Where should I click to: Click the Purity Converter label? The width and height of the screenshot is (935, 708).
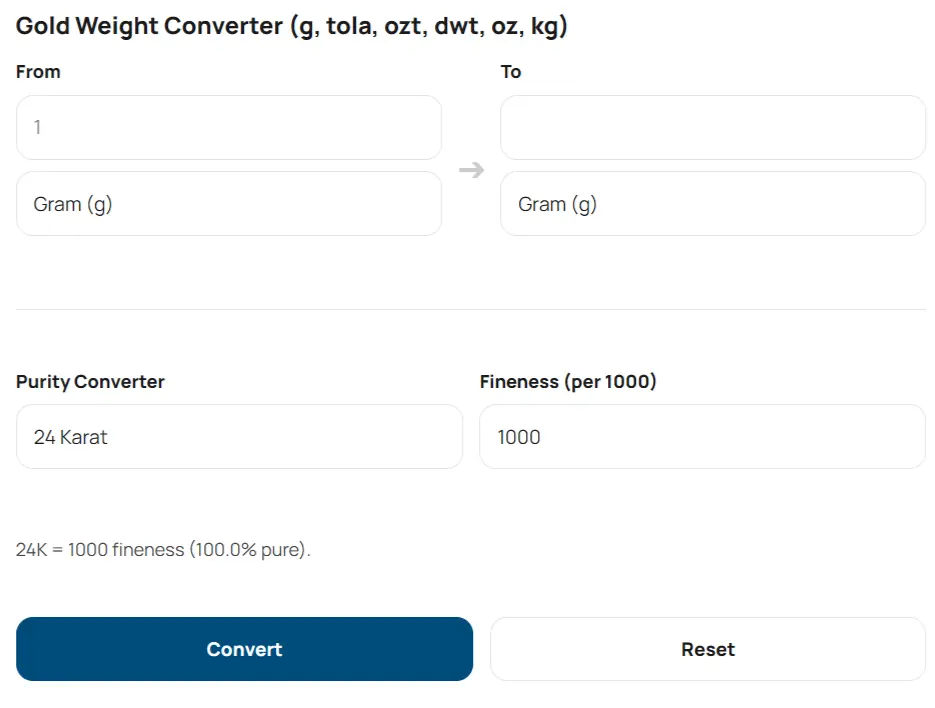click(x=90, y=382)
